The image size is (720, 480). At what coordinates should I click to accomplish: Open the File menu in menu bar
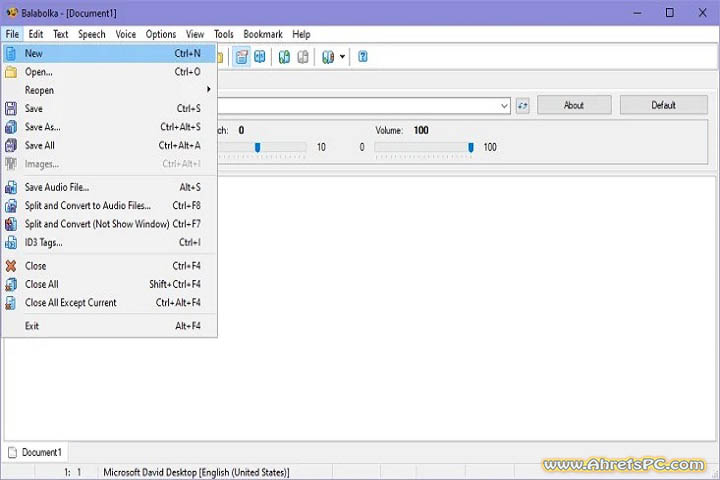tap(12, 34)
